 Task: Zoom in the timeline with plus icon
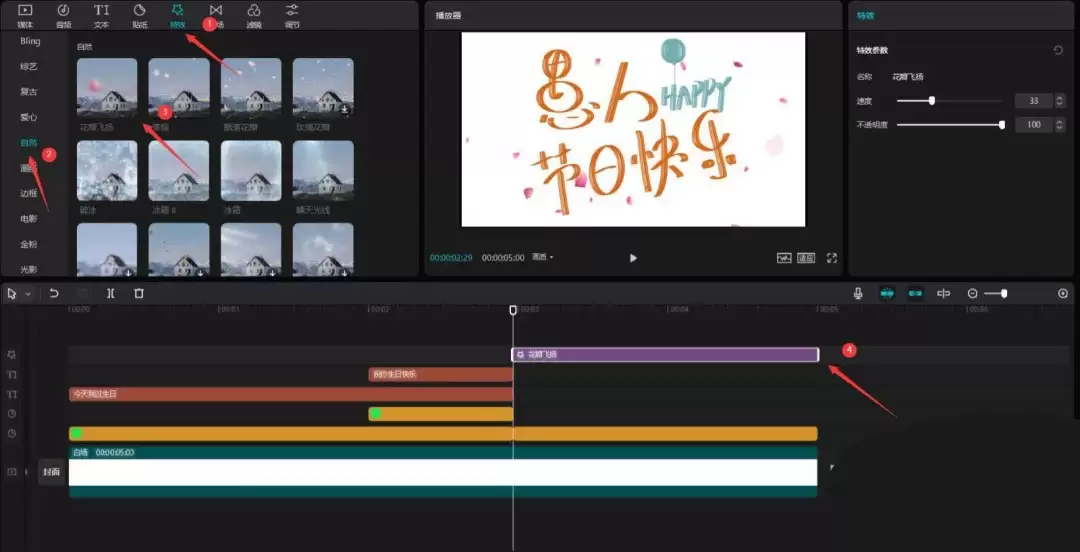1063,294
